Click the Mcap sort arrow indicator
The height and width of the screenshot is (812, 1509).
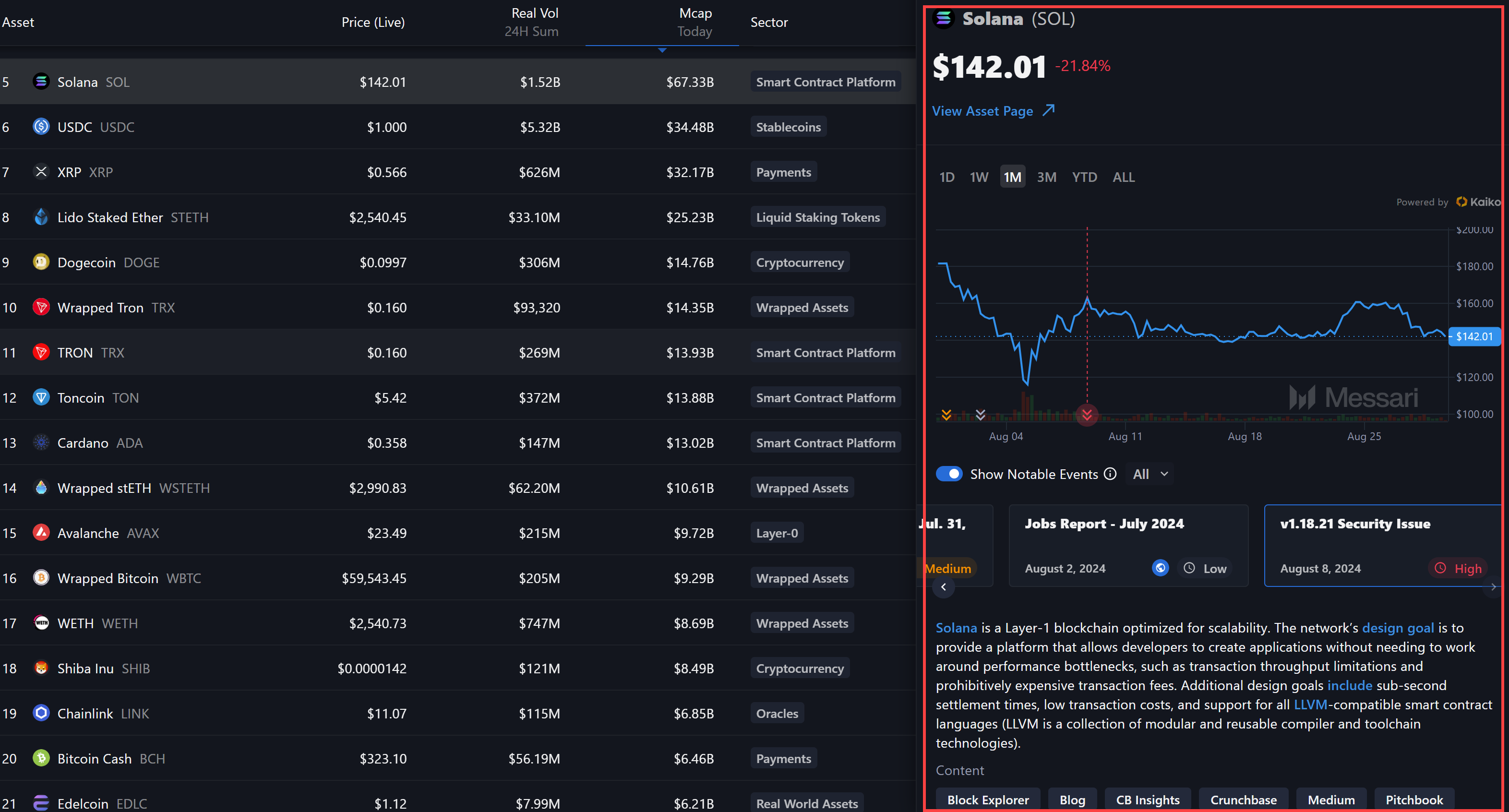[x=662, y=50]
